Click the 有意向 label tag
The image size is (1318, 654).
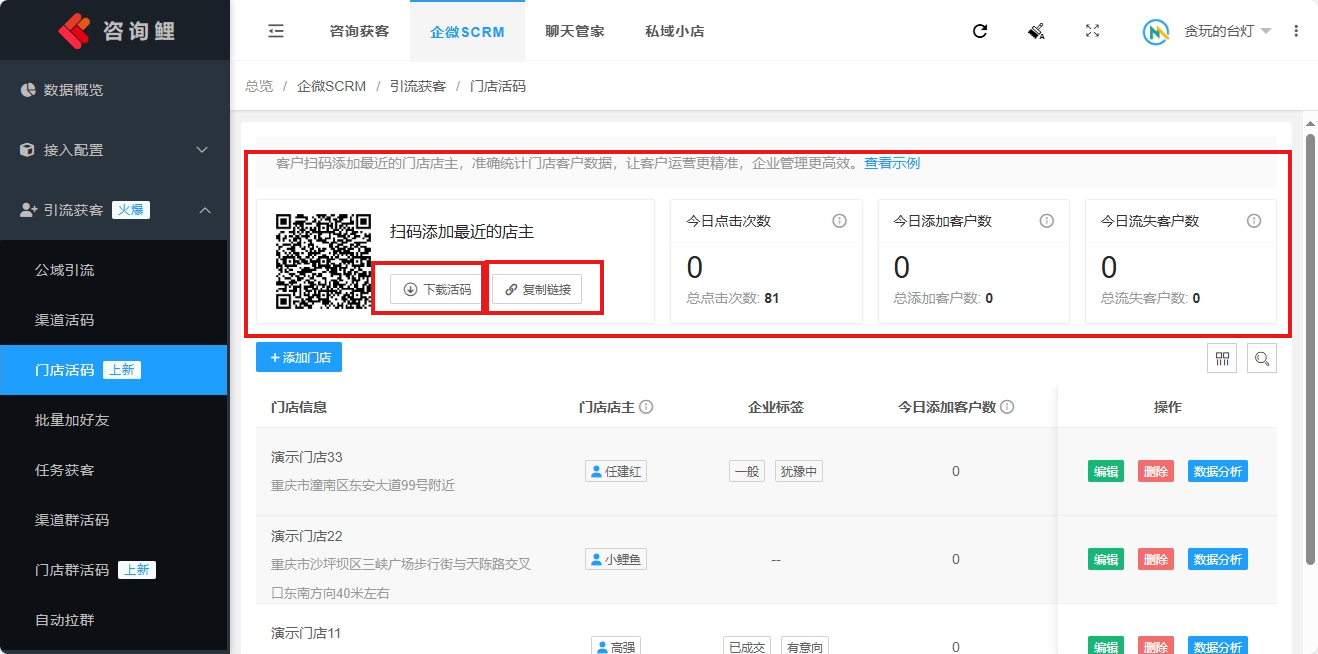(805, 646)
